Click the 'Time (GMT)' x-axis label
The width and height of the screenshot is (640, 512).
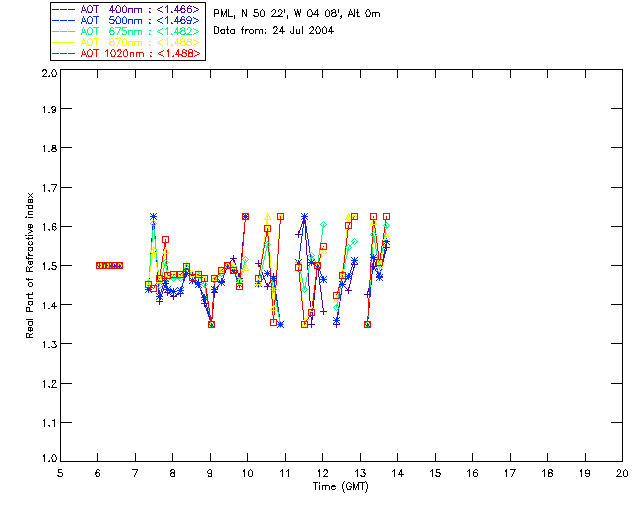[x=341, y=487]
